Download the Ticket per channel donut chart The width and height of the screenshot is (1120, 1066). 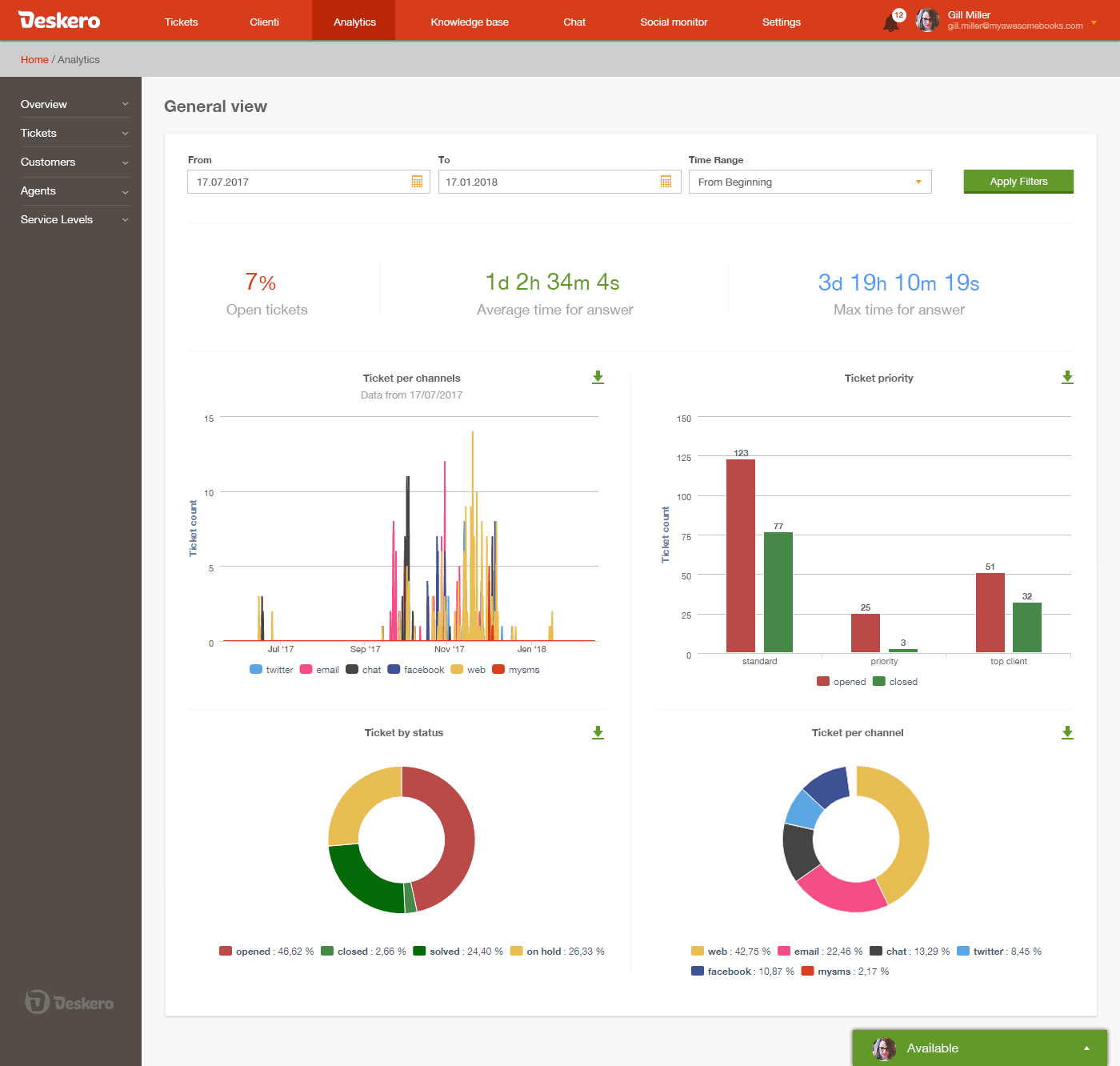point(1067,733)
